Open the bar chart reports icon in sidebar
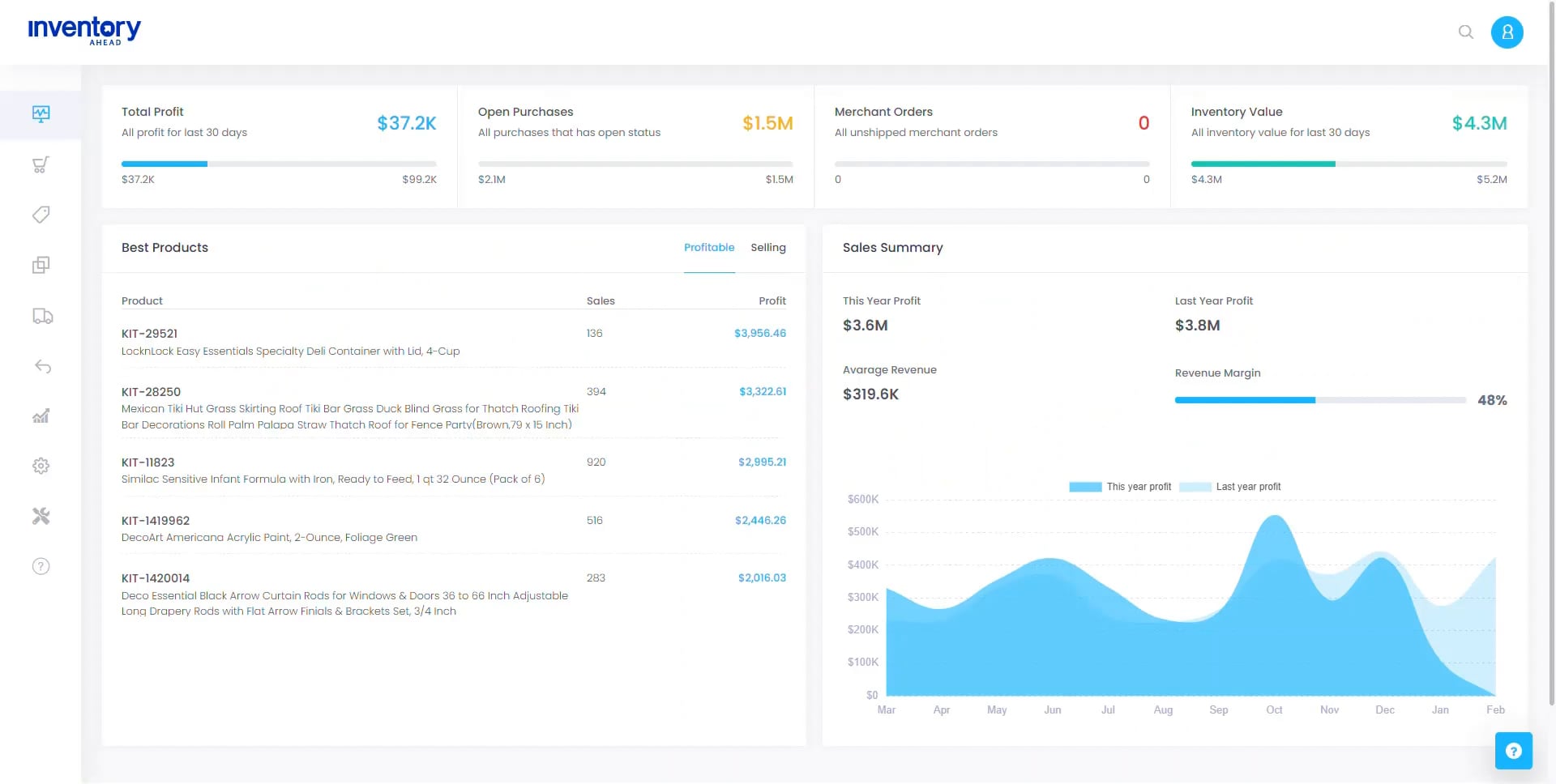The image size is (1556, 784). coord(41,416)
